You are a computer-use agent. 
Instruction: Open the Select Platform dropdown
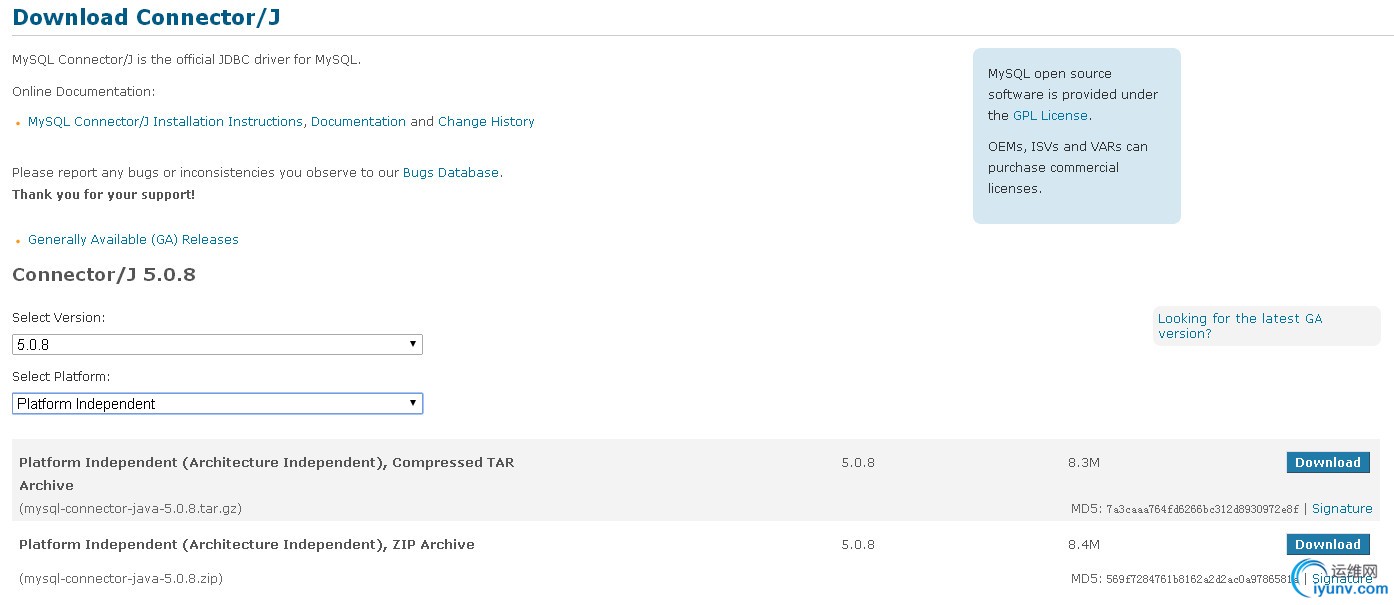pos(217,403)
